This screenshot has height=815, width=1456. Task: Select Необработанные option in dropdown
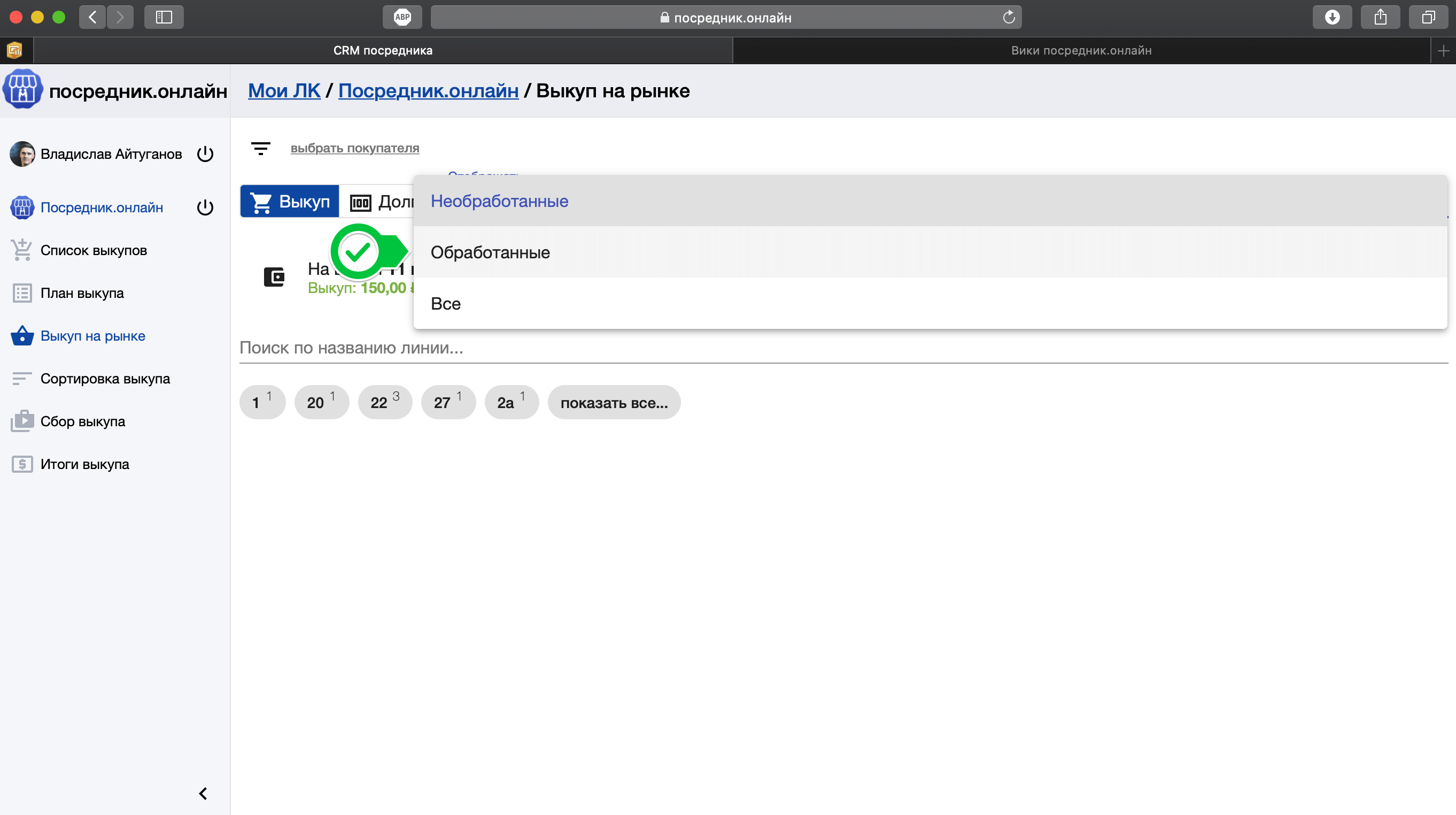[500, 201]
